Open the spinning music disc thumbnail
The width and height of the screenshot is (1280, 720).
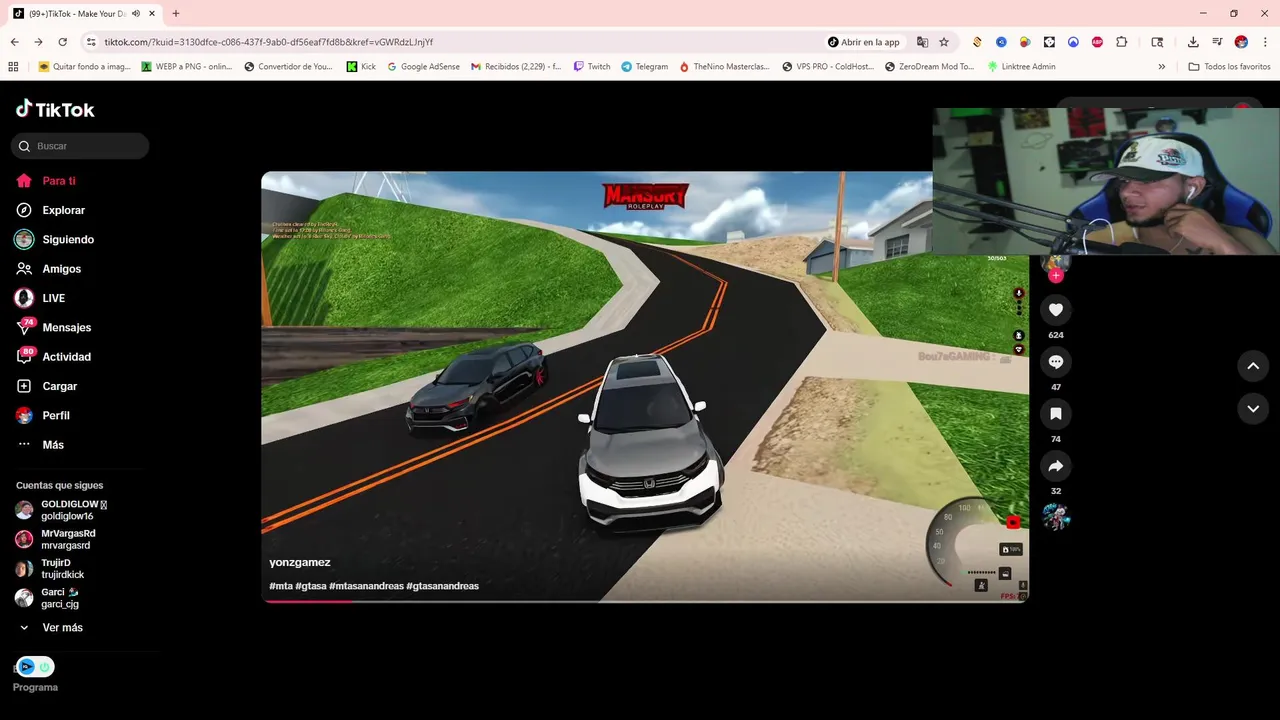point(1055,517)
